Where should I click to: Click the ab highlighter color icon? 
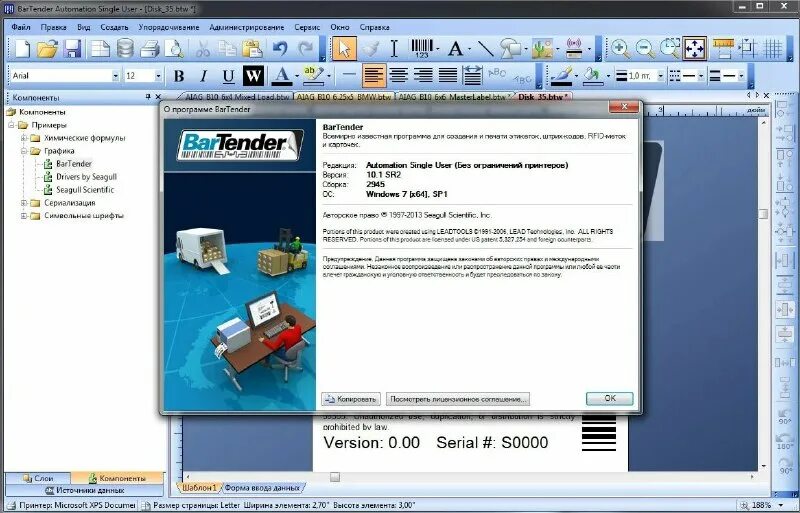(313, 76)
